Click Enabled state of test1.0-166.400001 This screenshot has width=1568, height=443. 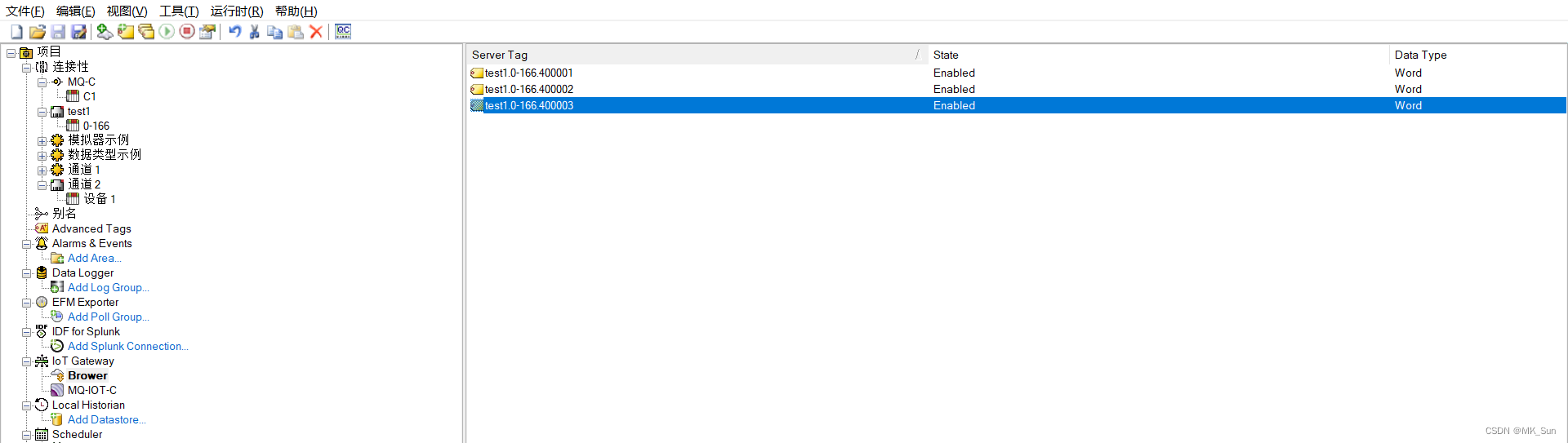tap(954, 73)
